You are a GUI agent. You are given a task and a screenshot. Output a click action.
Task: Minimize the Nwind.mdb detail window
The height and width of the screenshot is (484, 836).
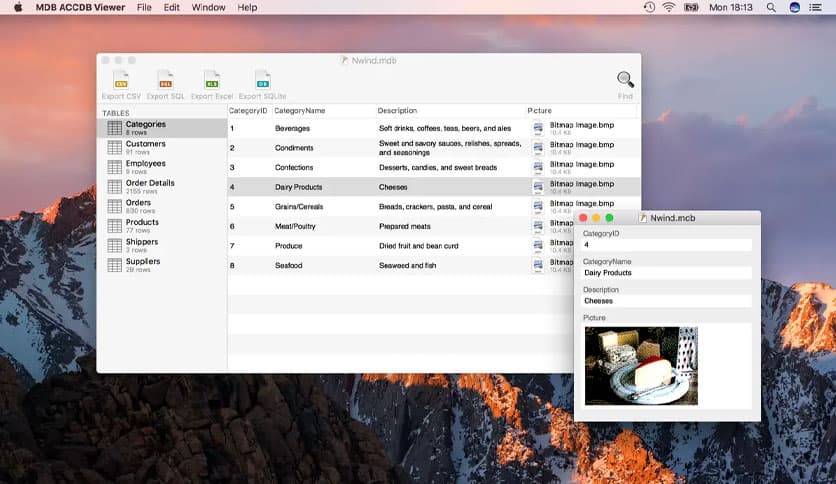(x=596, y=218)
